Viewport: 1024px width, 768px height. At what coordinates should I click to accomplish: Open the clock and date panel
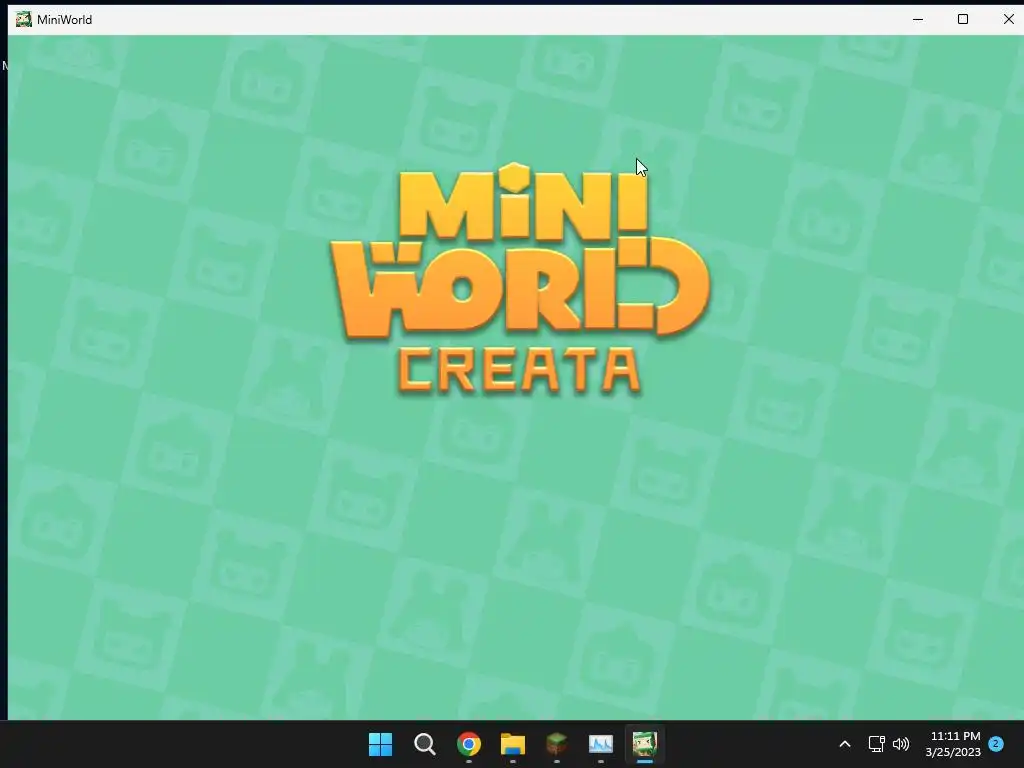[x=953, y=744]
